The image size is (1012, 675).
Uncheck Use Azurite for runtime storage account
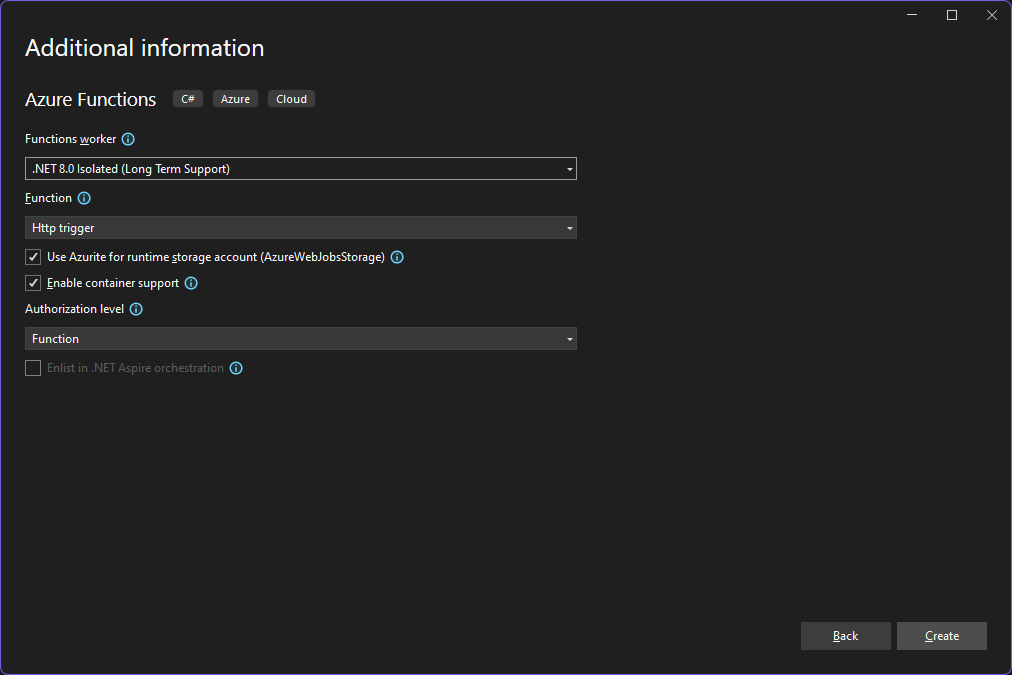coord(34,257)
